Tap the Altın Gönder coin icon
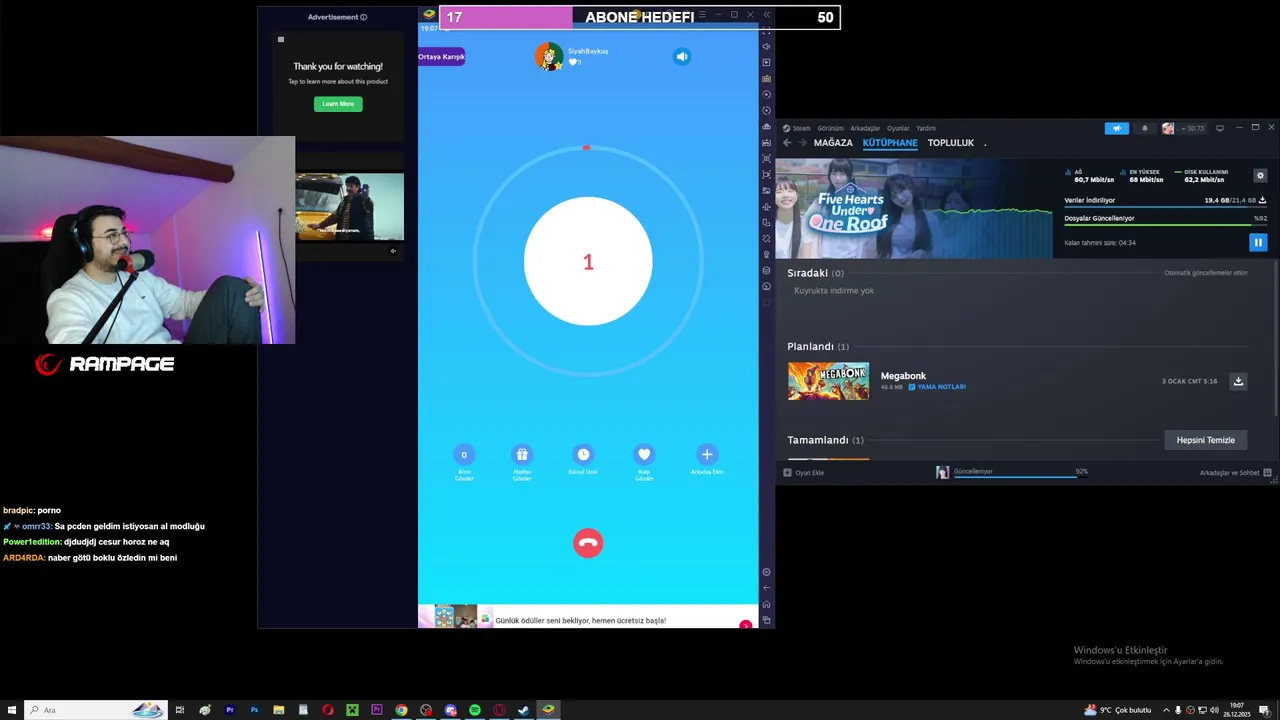 pos(464,454)
